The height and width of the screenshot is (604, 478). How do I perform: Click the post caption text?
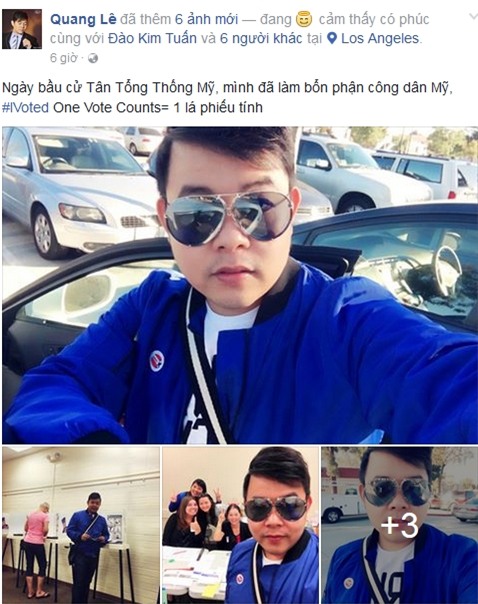[x=227, y=97]
